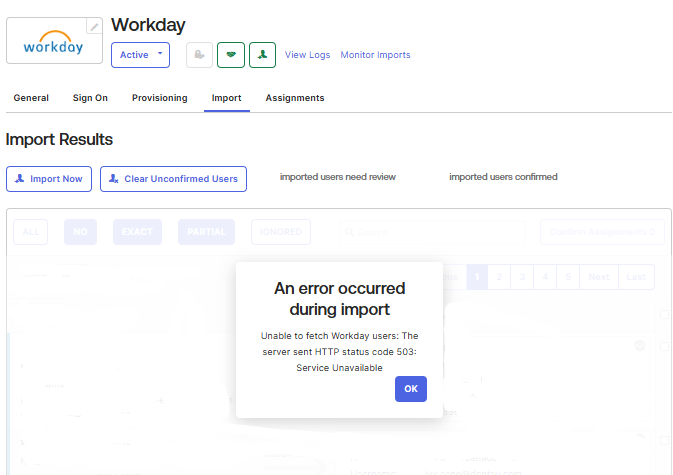The image size is (673, 475).
Task: Click the Confirm Assignments button
Action: [x=602, y=232]
